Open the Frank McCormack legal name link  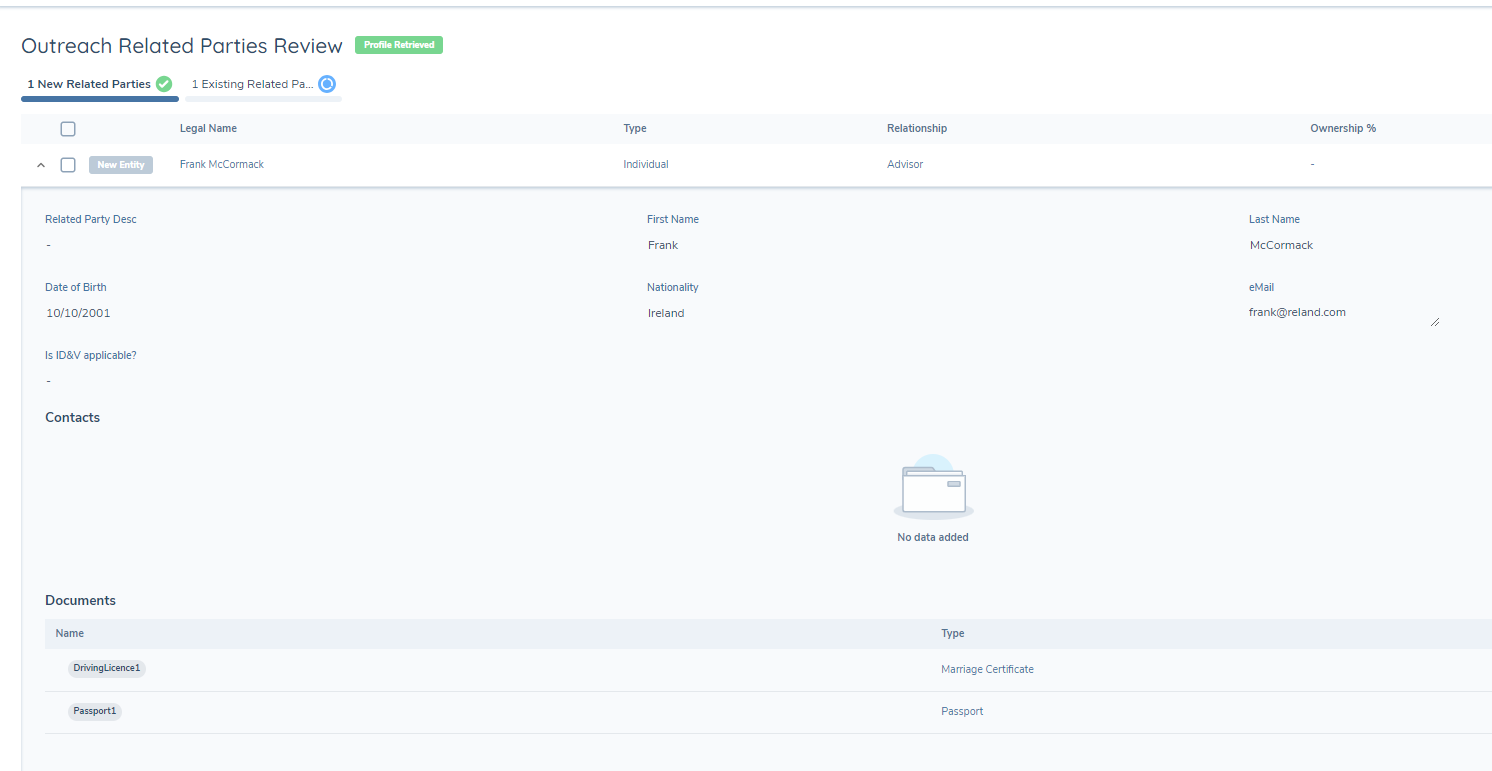click(222, 164)
